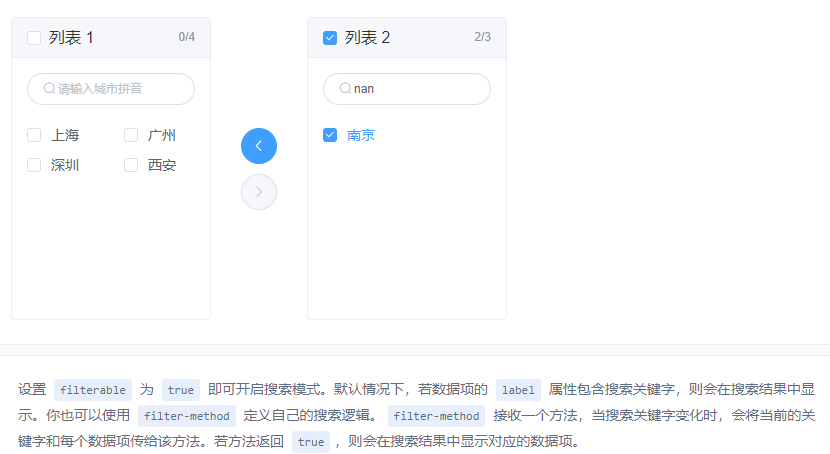Click the 深圳 label text
This screenshot has width=830, height=454.
65,166
